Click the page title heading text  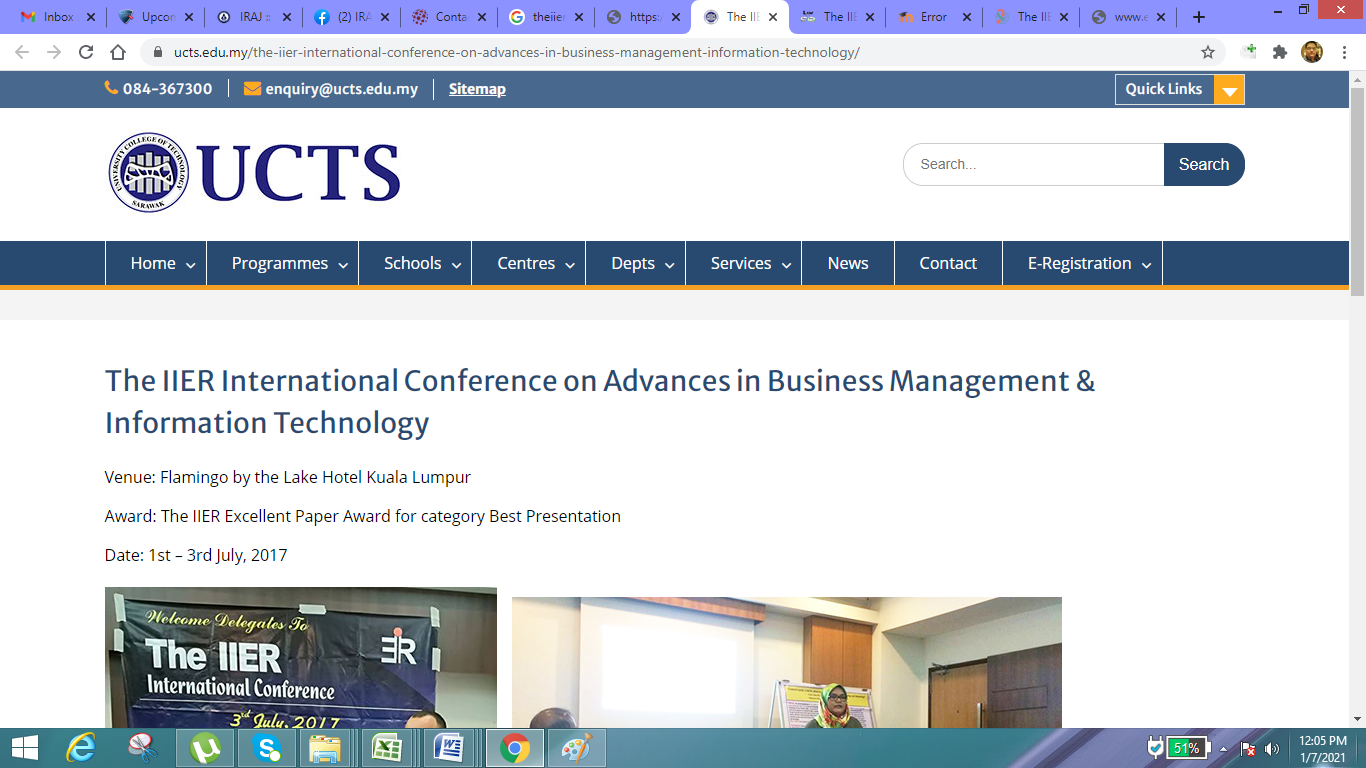600,402
